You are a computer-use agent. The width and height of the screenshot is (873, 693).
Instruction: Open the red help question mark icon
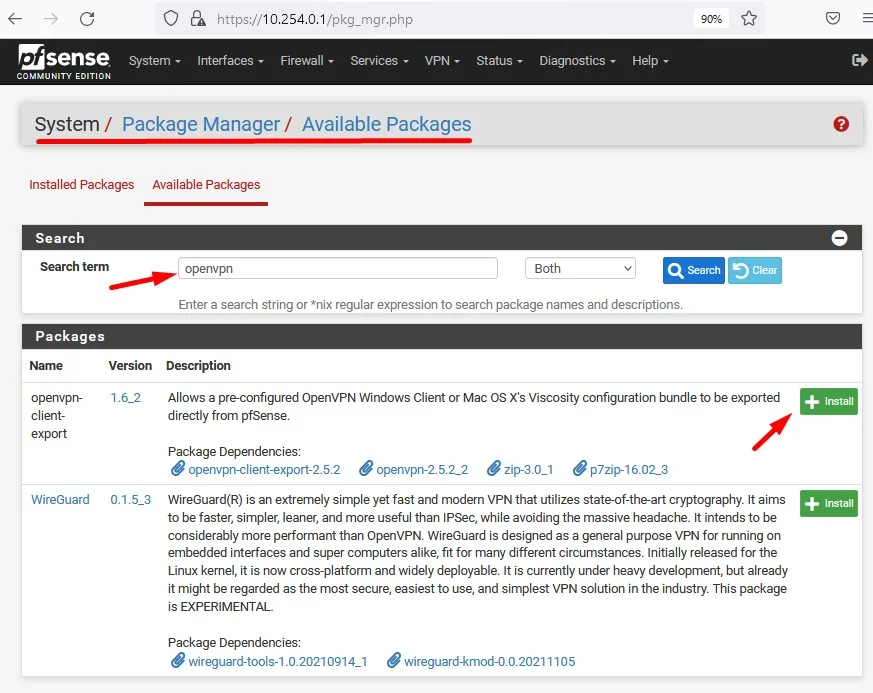click(841, 124)
